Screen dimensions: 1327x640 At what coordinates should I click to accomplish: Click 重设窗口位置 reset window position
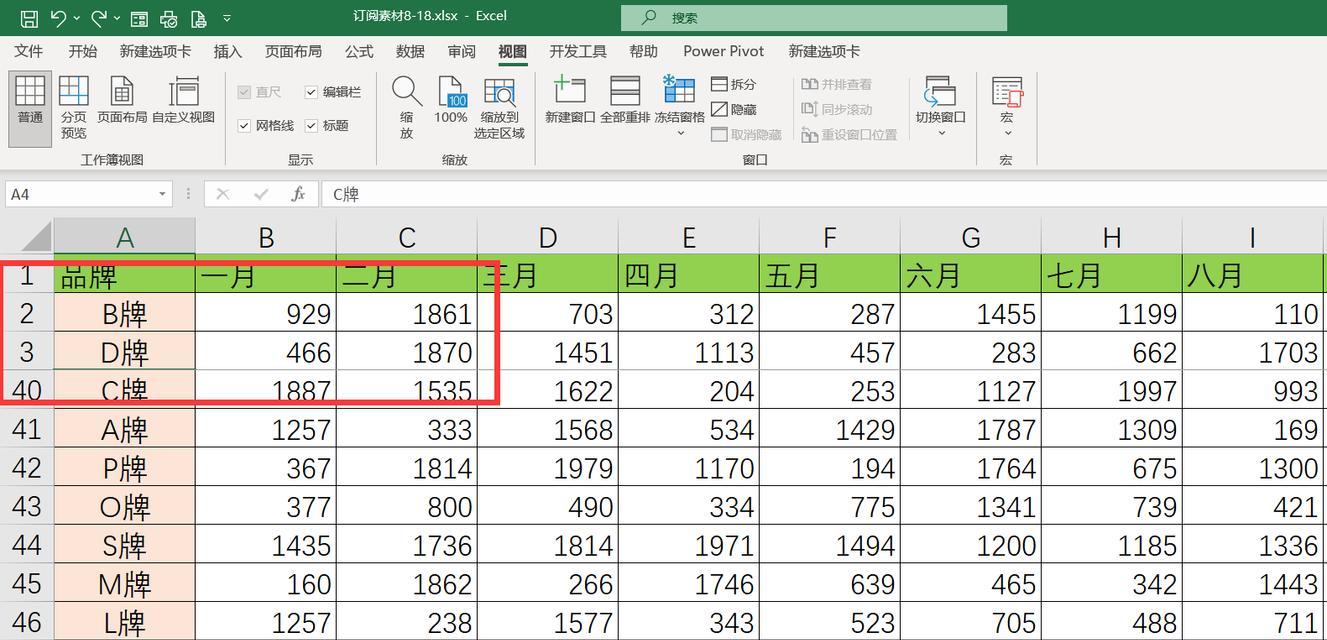(x=850, y=134)
